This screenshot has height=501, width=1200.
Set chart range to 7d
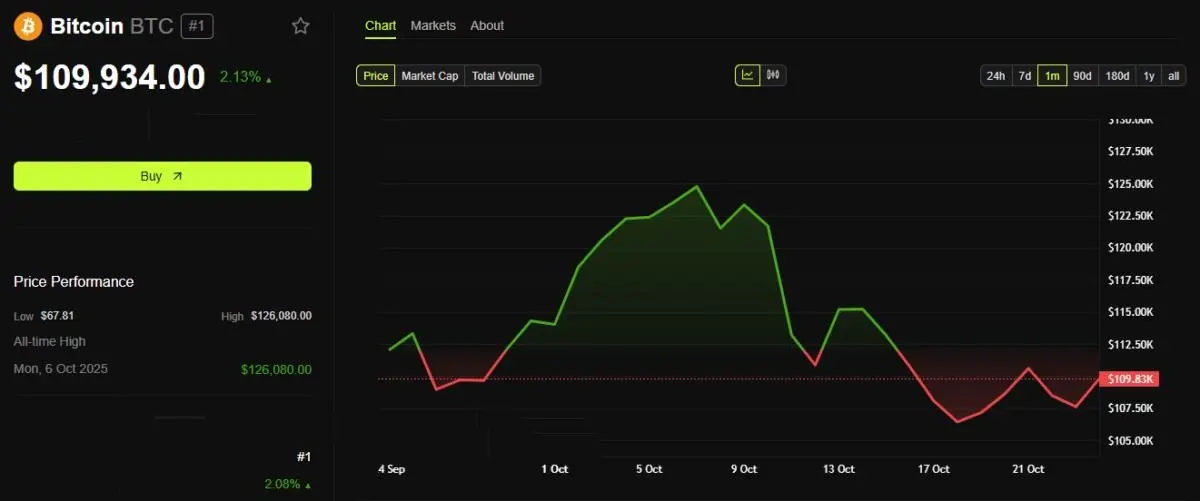[x=1025, y=75]
